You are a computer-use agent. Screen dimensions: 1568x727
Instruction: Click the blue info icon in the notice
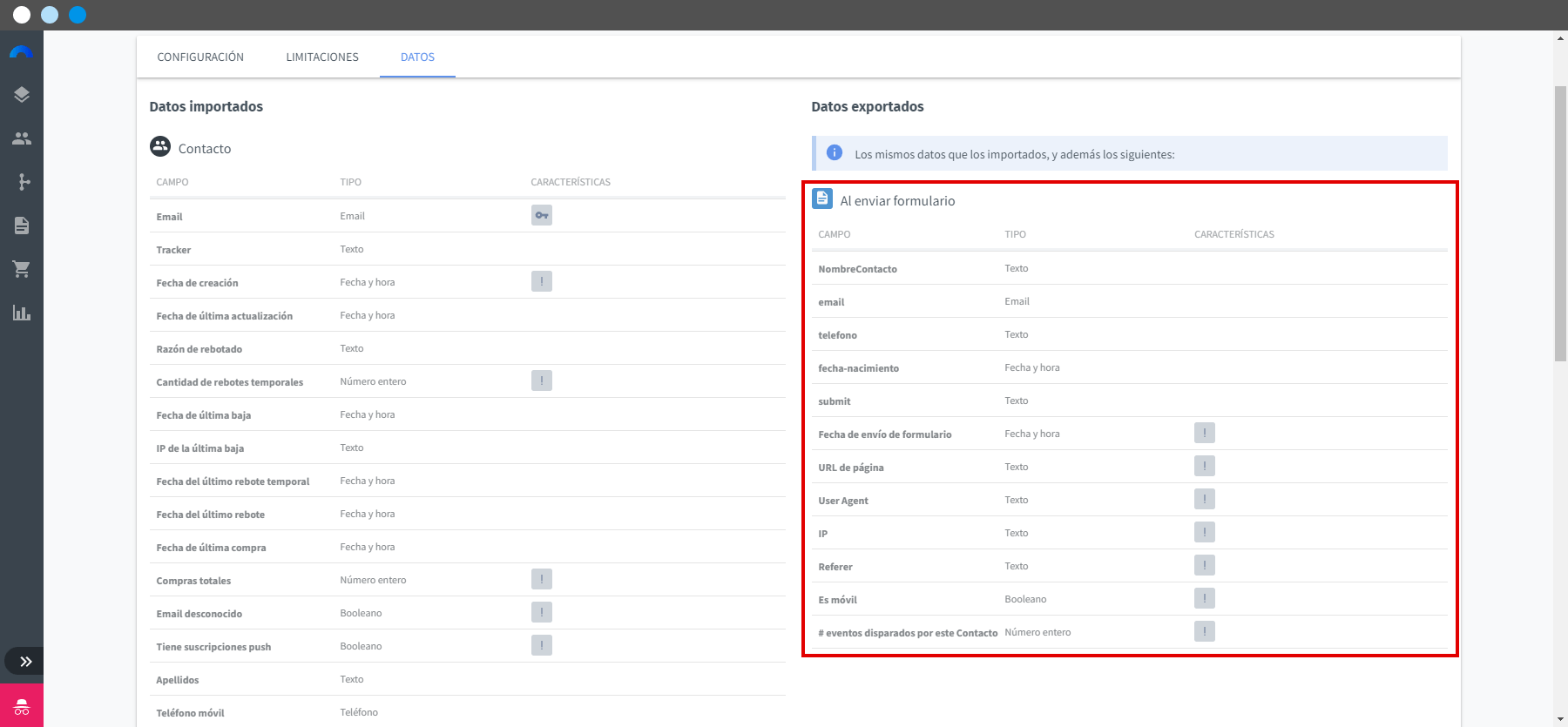(835, 152)
